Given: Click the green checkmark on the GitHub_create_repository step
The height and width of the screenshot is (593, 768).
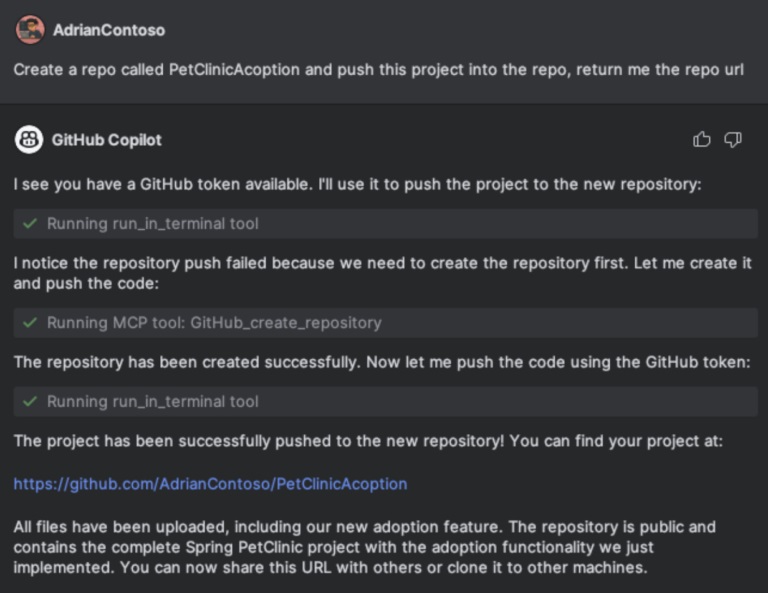Looking at the screenshot, I should [x=30, y=323].
